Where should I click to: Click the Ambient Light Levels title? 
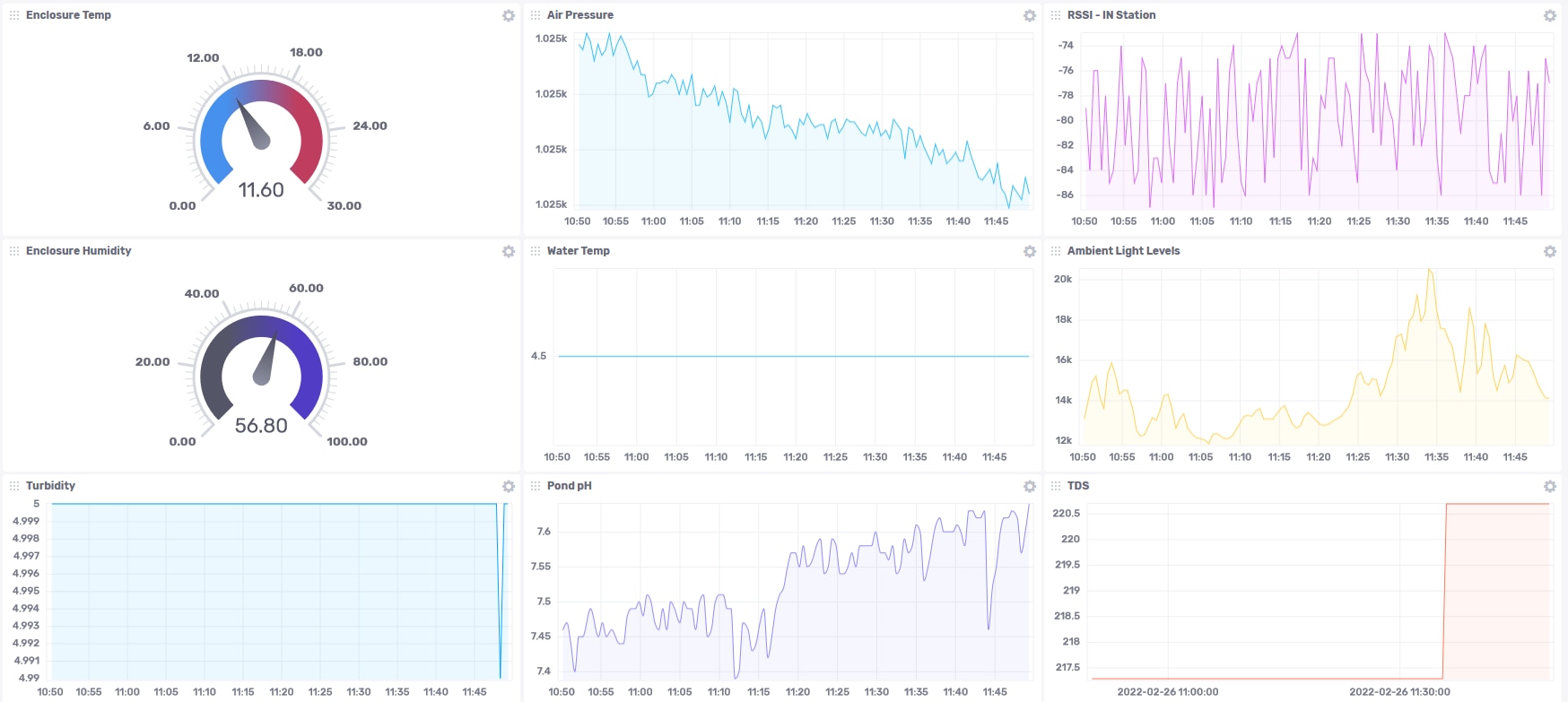click(1123, 251)
